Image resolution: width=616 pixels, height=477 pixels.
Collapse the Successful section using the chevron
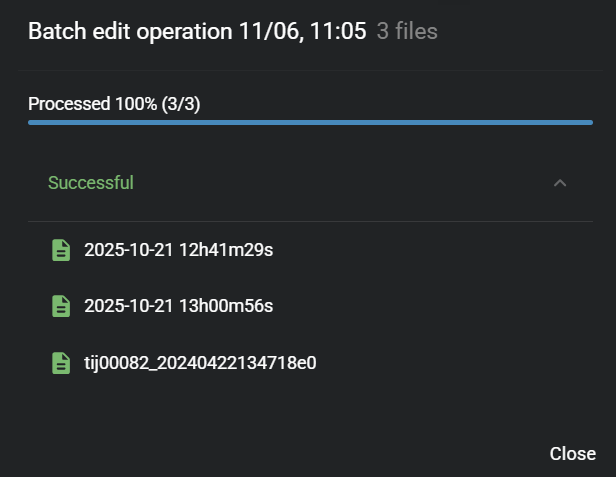coord(560,183)
